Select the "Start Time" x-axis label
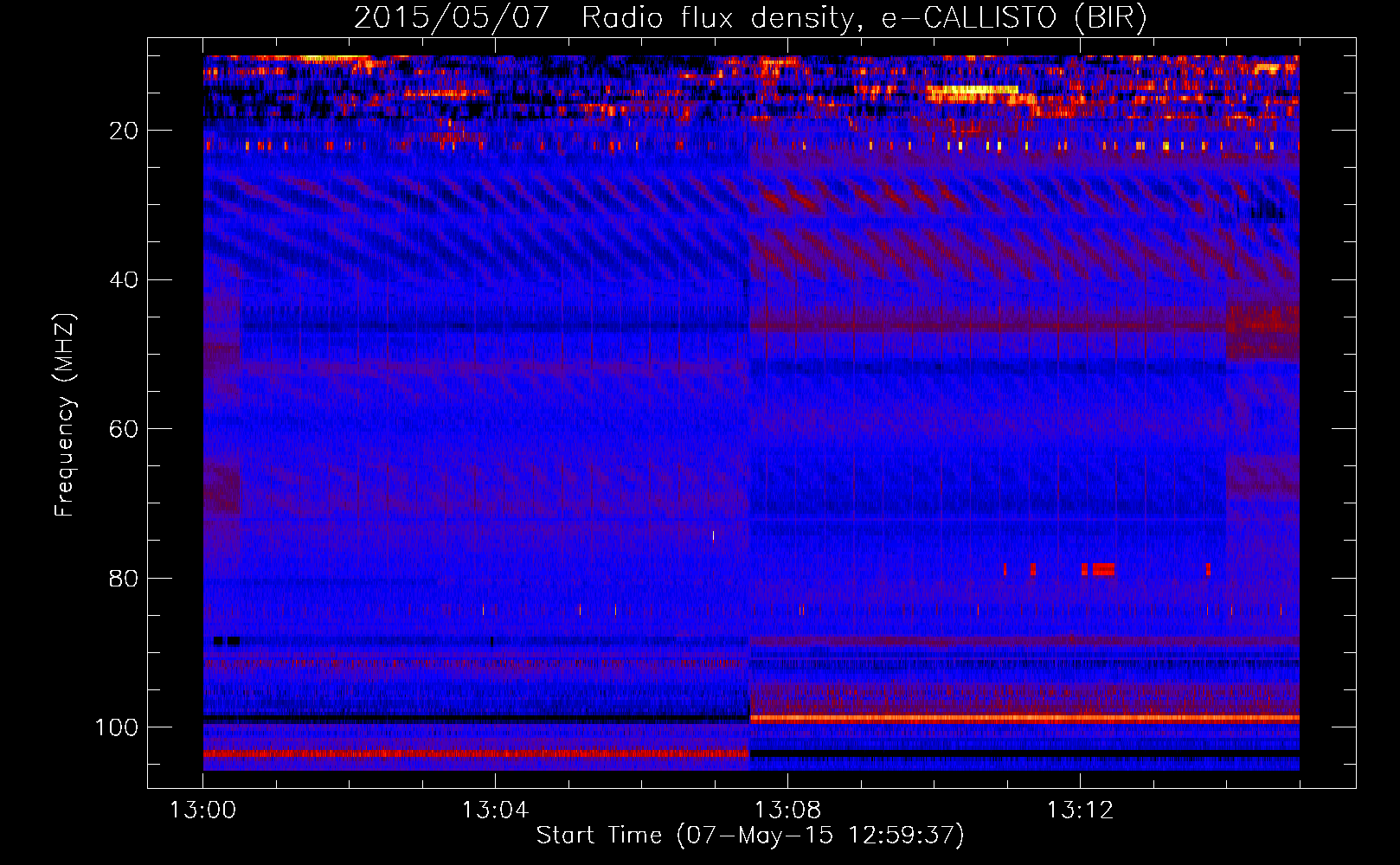Viewport: 1400px width, 865px height. click(x=599, y=836)
